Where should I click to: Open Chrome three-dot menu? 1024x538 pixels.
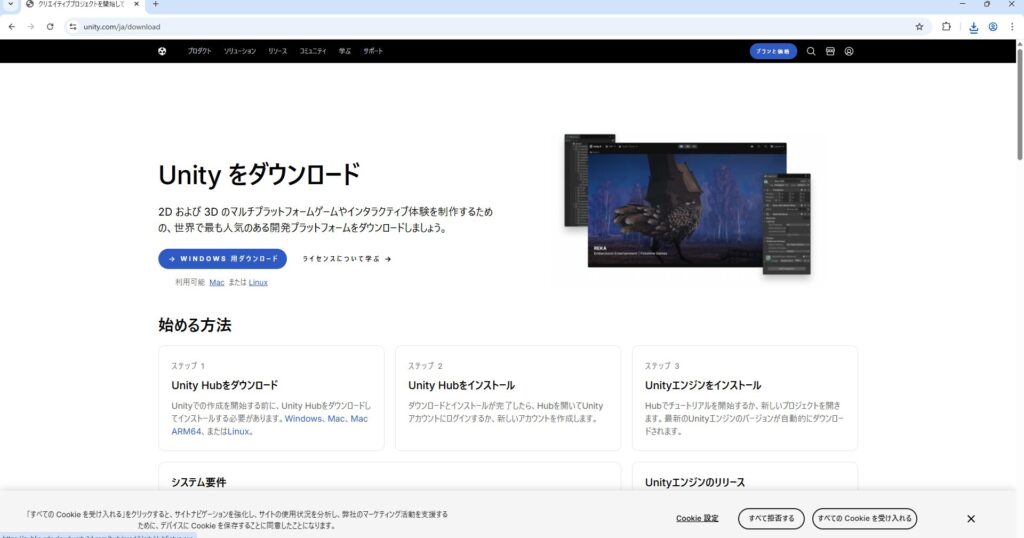[1012, 27]
